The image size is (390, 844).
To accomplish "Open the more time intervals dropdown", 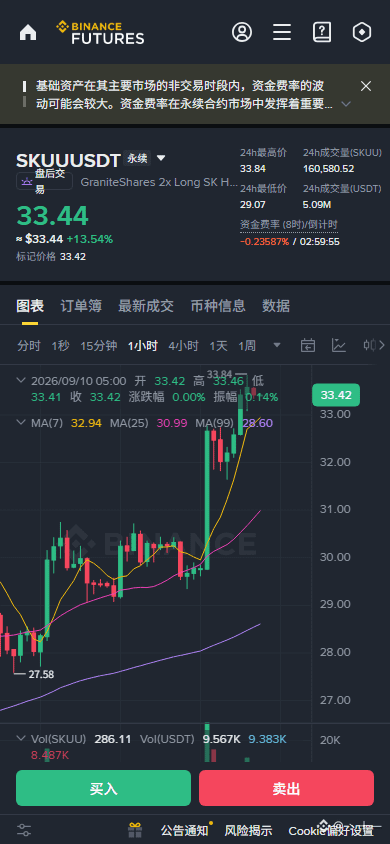I will 277,345.
